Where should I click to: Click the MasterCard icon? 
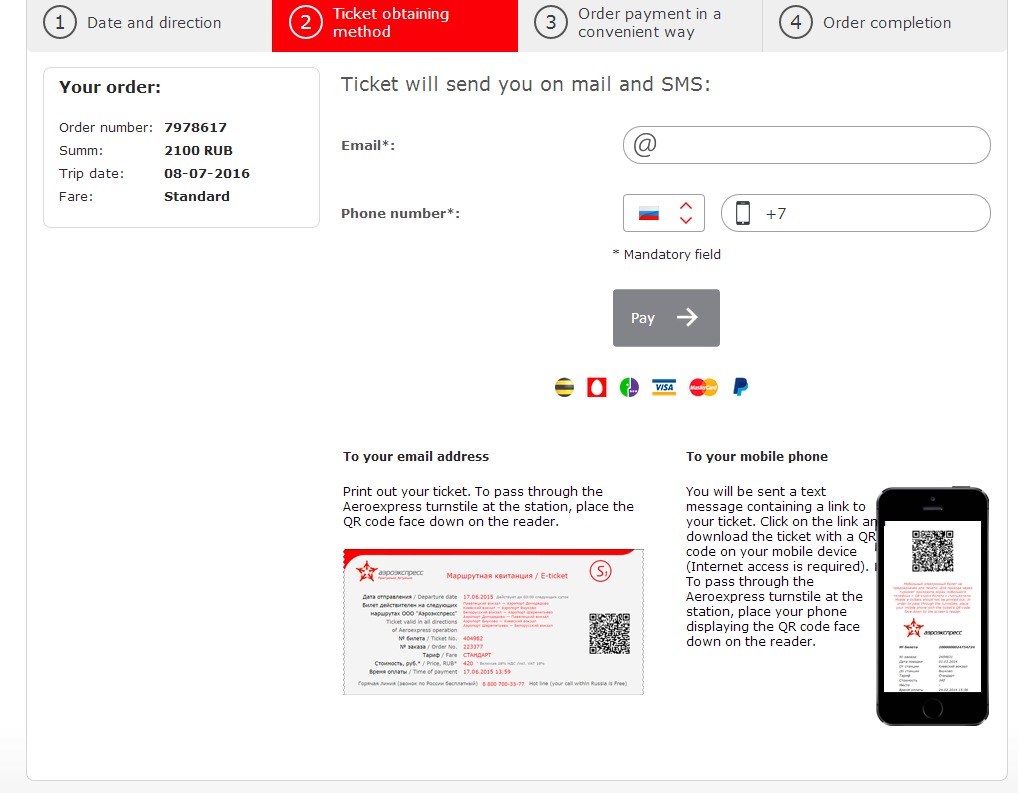(703, 387)
